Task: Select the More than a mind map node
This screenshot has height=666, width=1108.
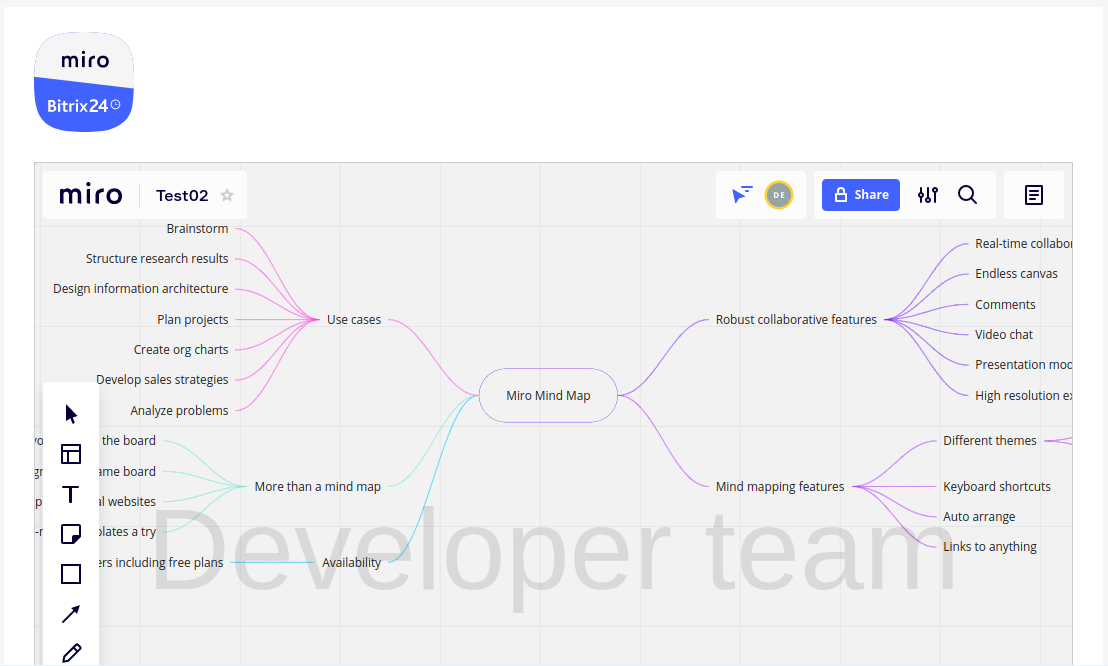Action: coord(317,486)
